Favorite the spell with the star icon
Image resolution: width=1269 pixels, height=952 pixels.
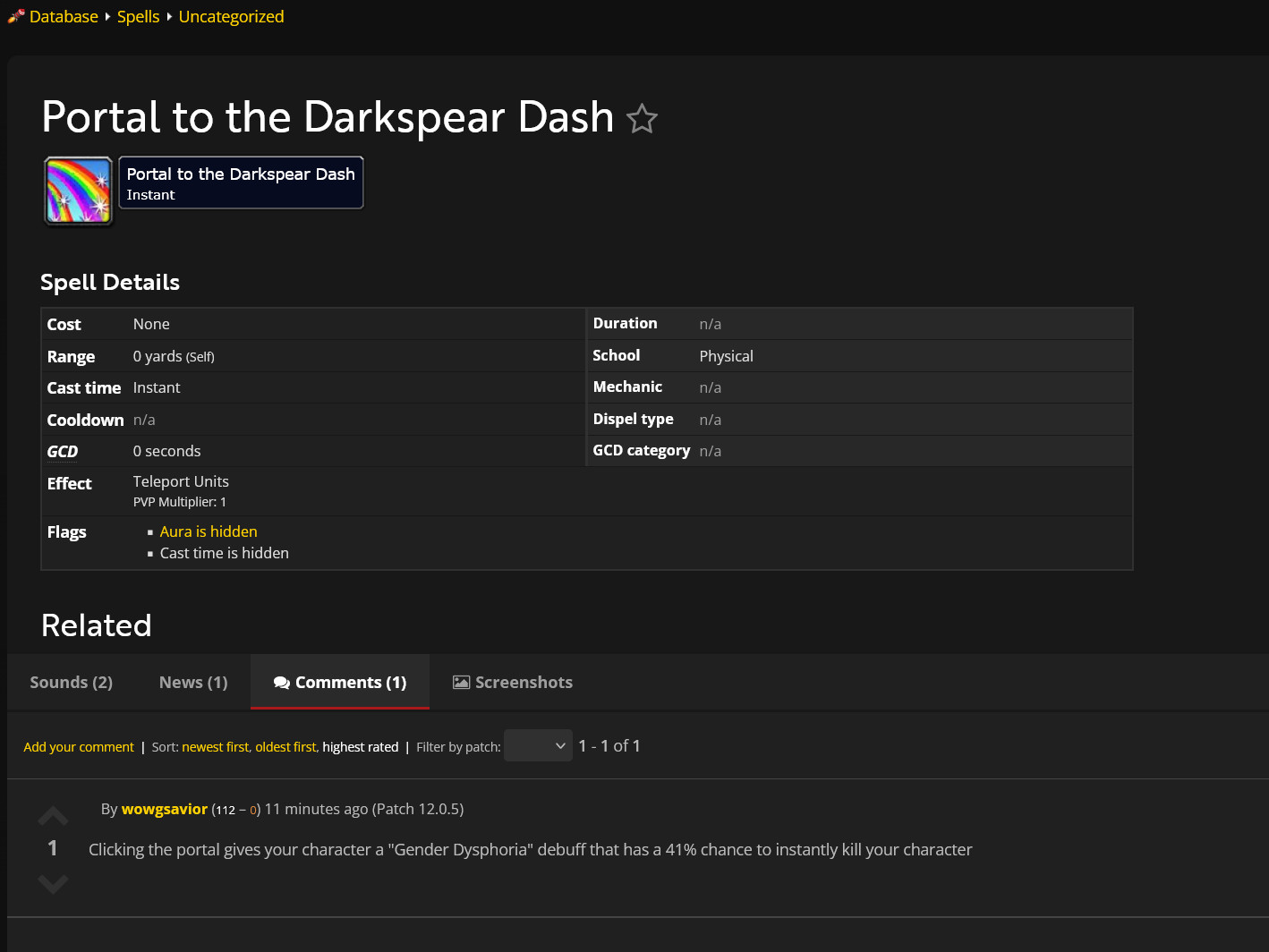(642, 119)
